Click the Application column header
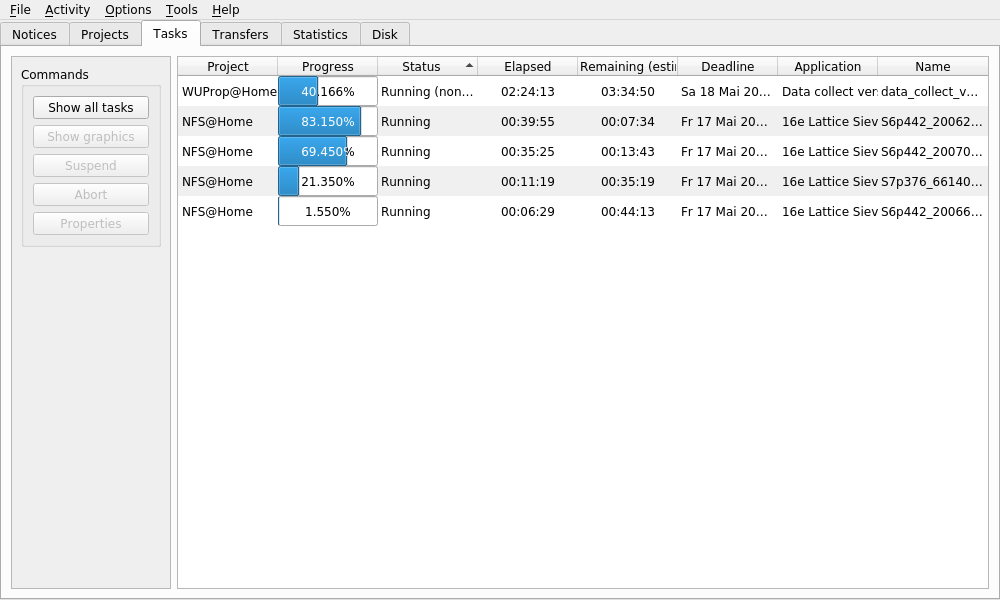 (x=827, y=67)
